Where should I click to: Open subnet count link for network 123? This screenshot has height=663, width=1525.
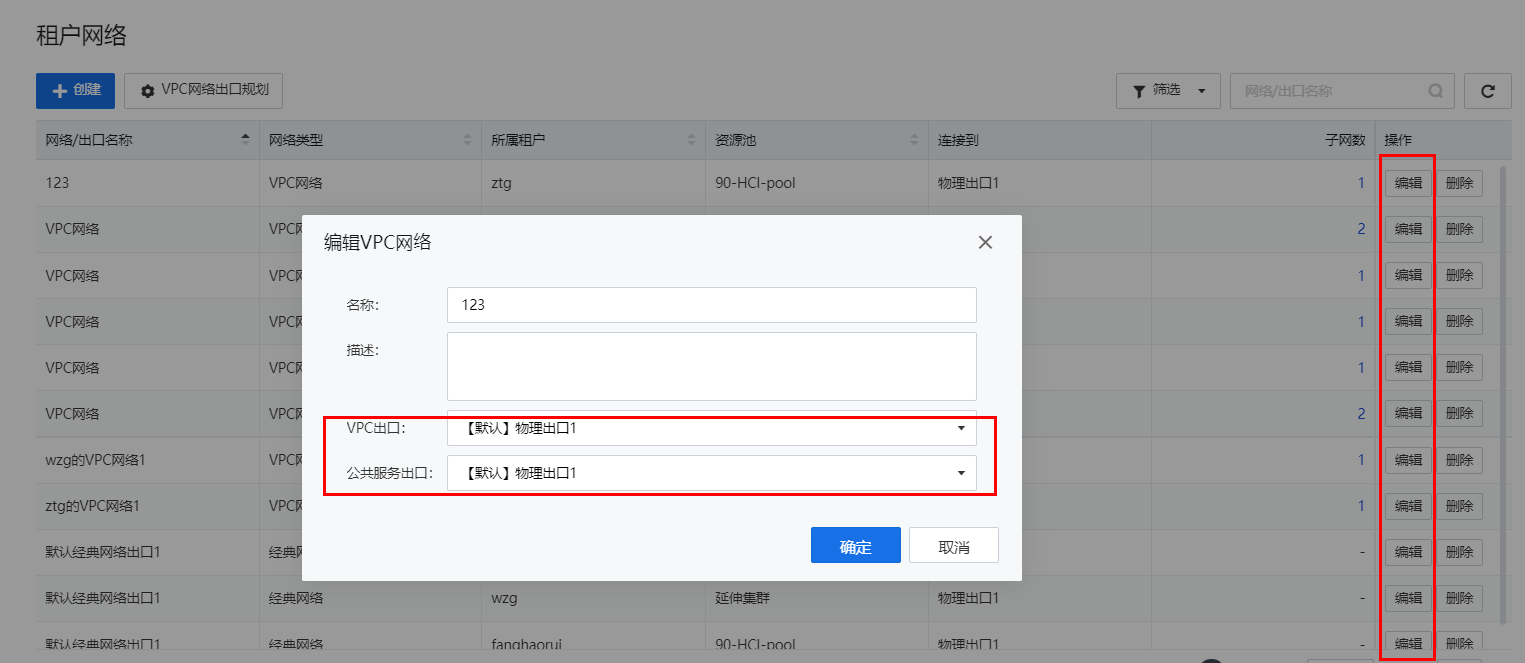pos(1361,183)
